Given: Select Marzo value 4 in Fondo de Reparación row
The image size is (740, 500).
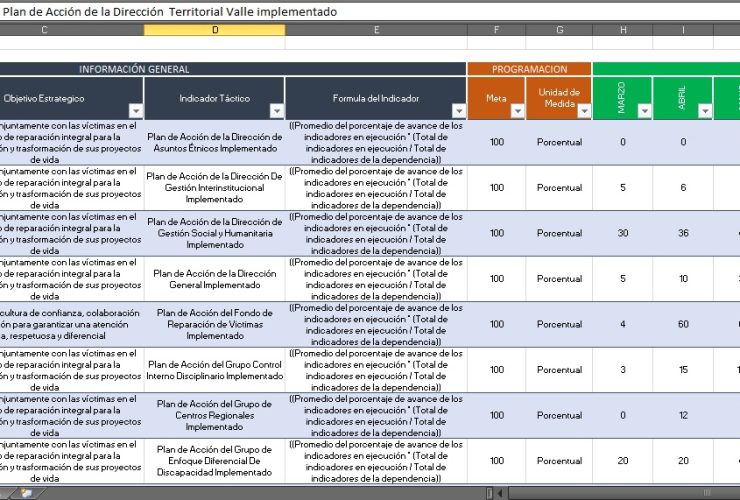Looking at the screenshot, I should click(x=623, y=324).
